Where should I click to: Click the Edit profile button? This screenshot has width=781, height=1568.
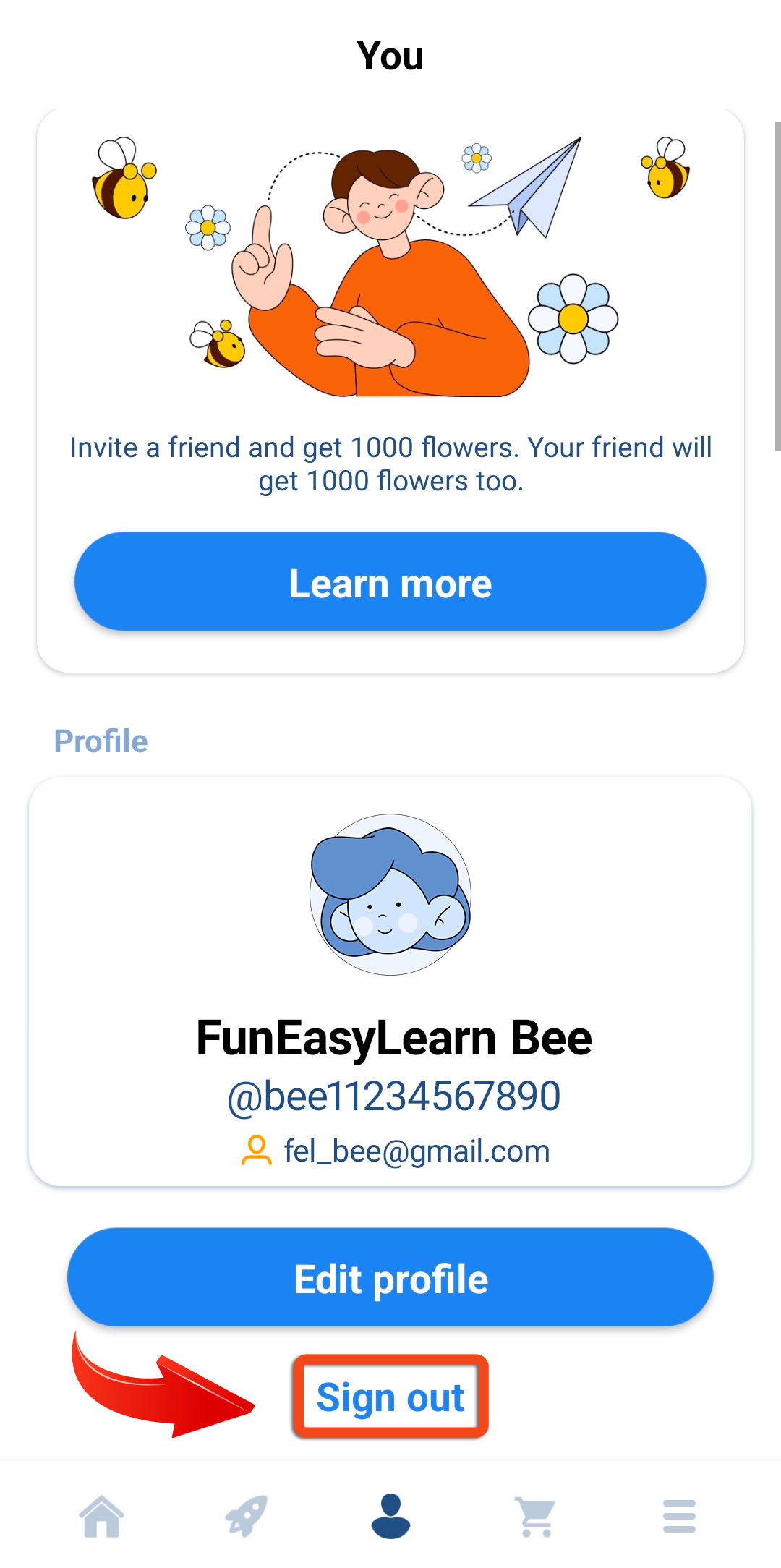pyautogui.click(x=390, y=1277)
